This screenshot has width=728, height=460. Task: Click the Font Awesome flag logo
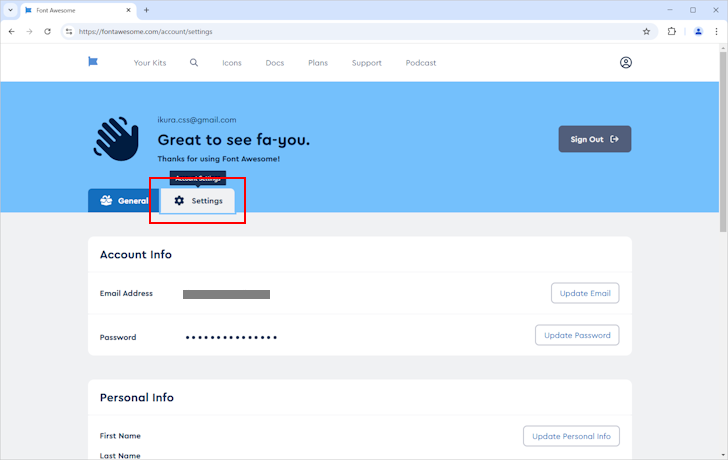93,62
